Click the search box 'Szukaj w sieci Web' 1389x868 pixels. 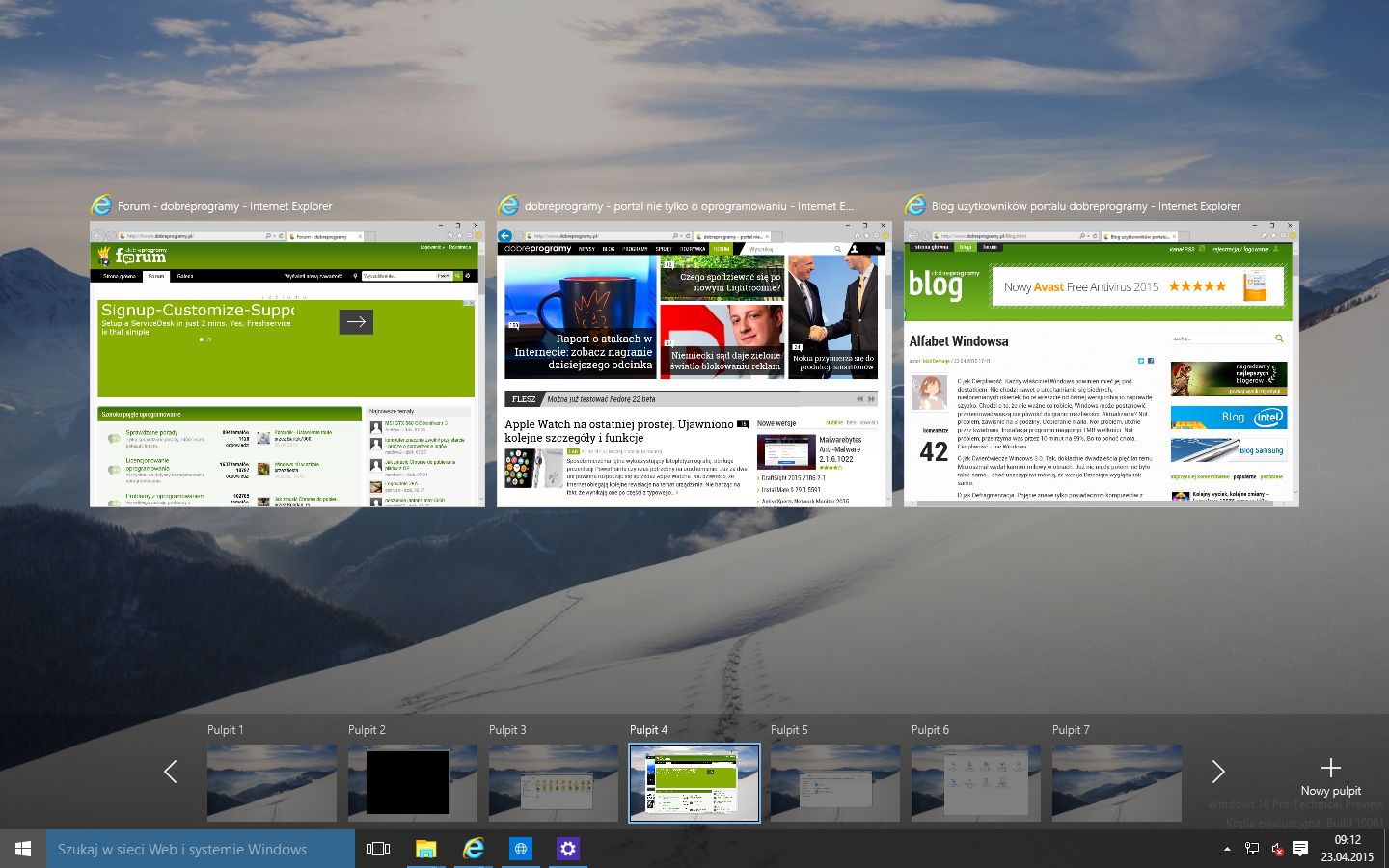[201, 849]
